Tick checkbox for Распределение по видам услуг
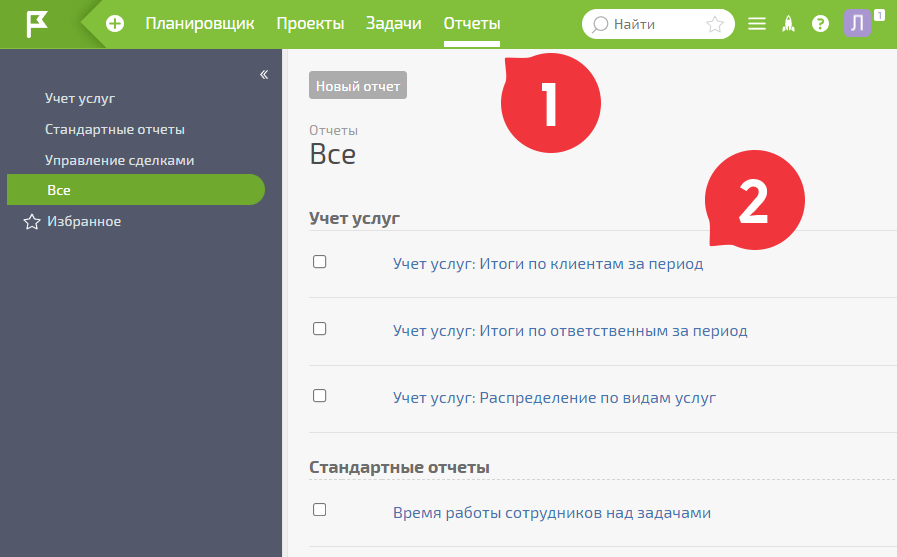 pos(320,396)
